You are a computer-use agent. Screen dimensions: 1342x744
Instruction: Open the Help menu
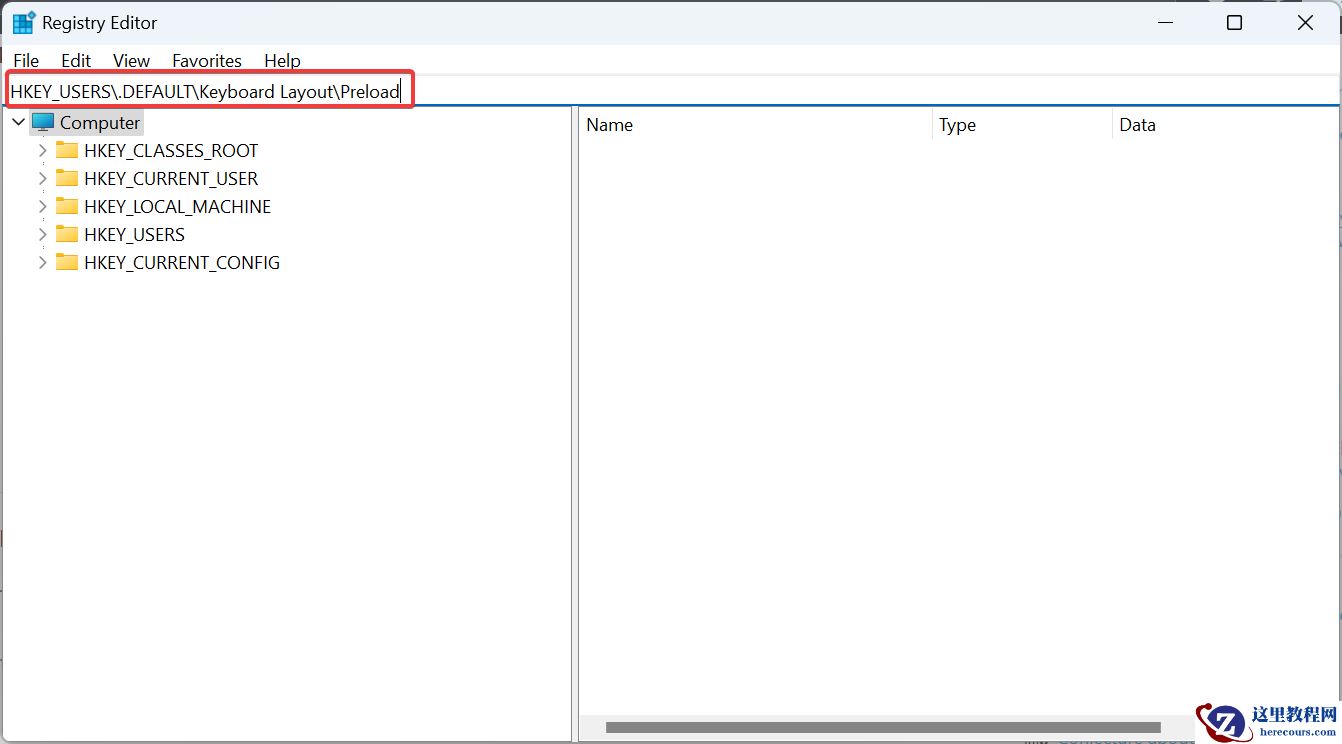click(282, 61)
